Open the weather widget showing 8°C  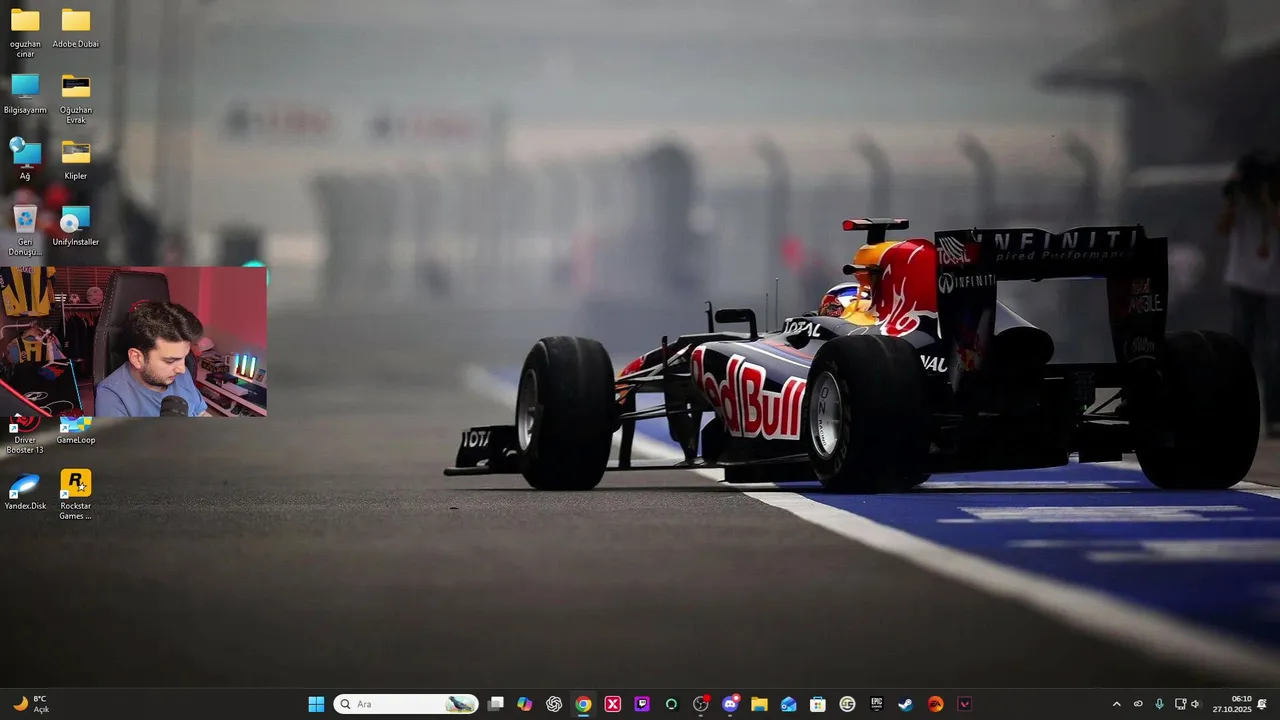tap(30, 704)
